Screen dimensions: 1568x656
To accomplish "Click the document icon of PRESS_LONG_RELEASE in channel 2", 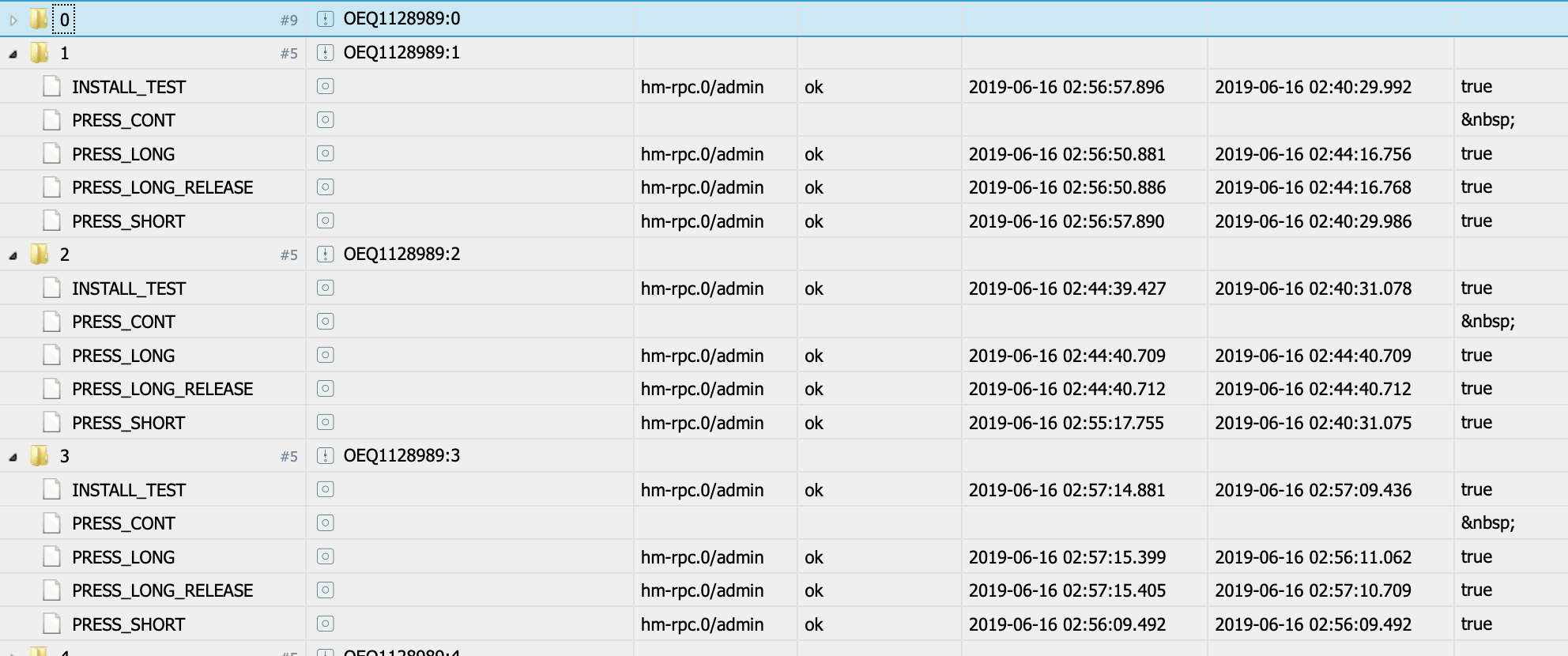I will point(52,389).
